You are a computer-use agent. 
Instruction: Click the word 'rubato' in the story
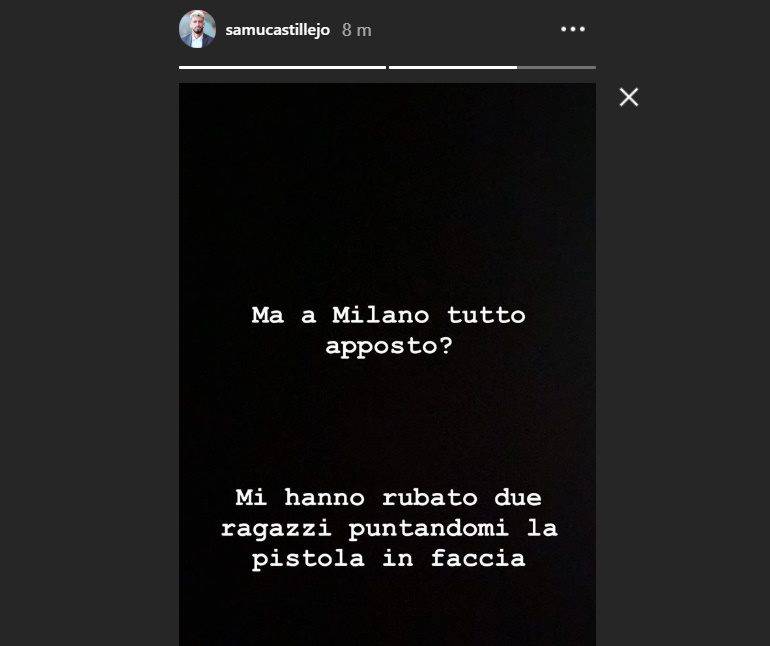click(430, 498)
